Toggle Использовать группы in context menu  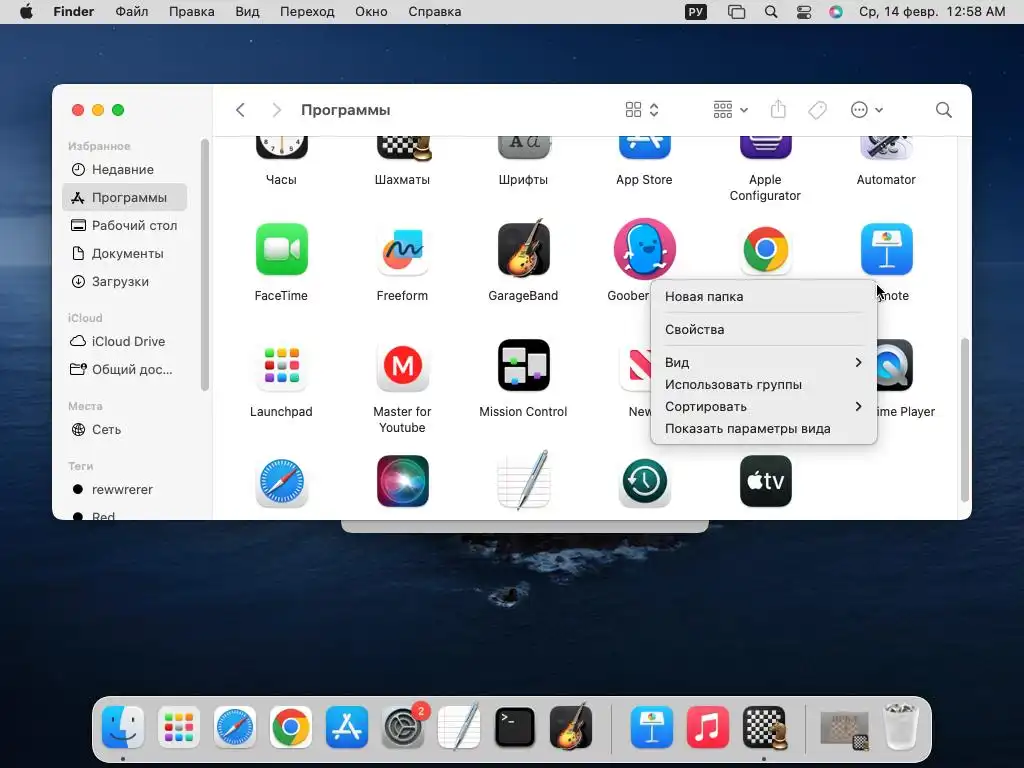point(763,385)
